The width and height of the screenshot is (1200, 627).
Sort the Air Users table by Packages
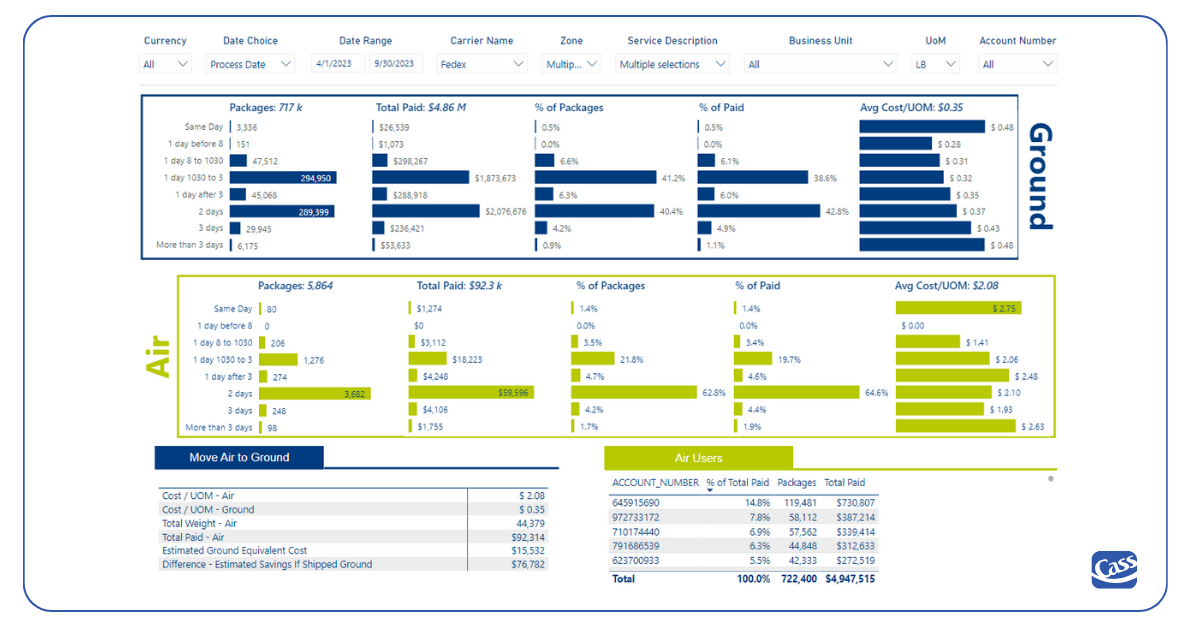tap(796, 482)
